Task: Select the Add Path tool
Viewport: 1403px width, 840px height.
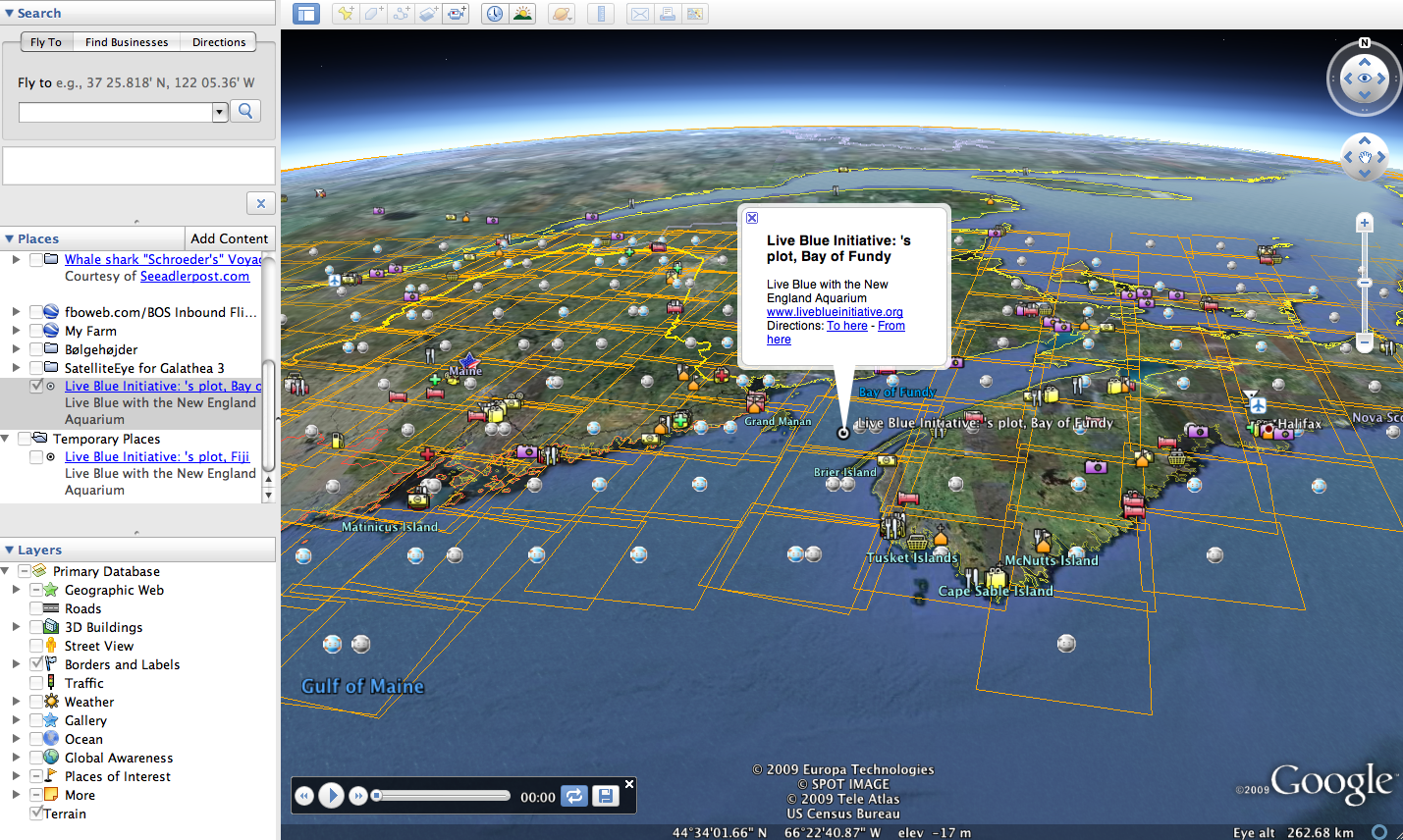Action: [x=401, y=14]
